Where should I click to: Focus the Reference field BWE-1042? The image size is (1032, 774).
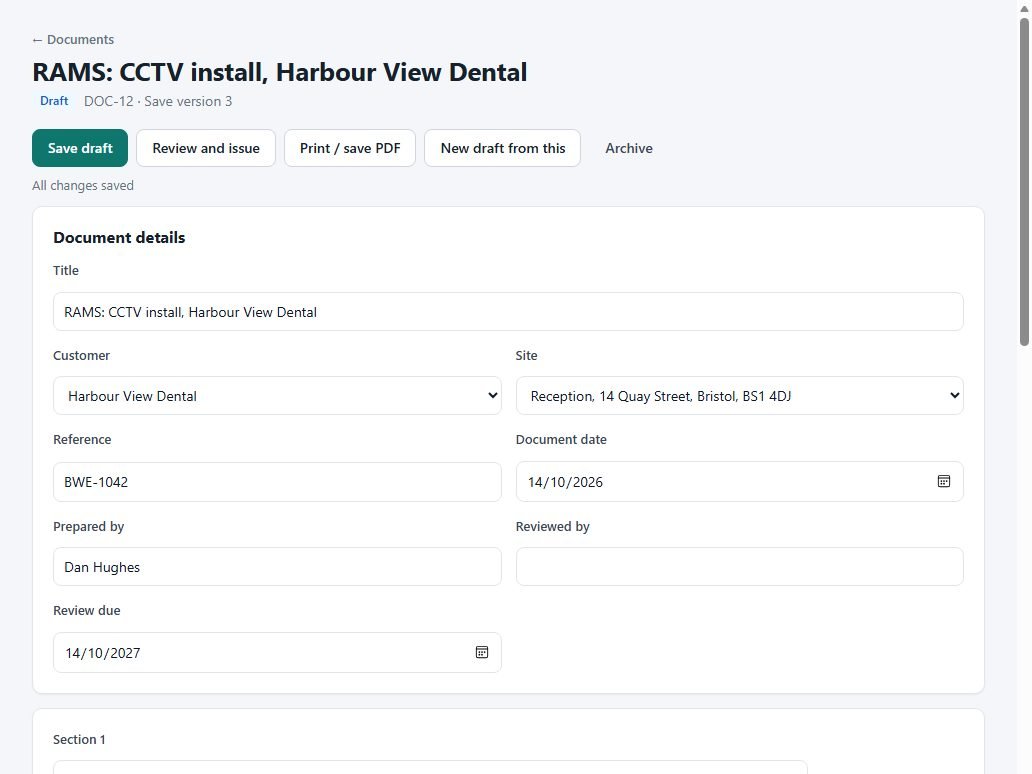(x=277, y=482)
